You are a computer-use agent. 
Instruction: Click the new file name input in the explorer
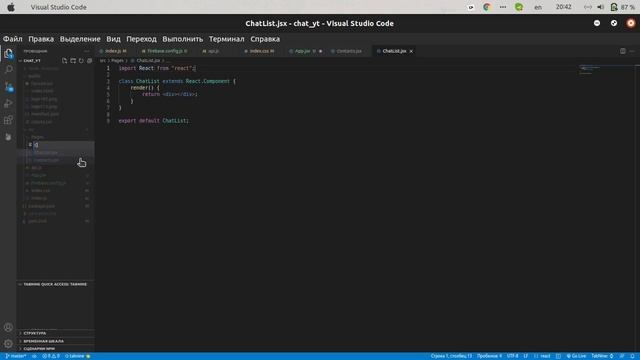(x=64, y=145)
